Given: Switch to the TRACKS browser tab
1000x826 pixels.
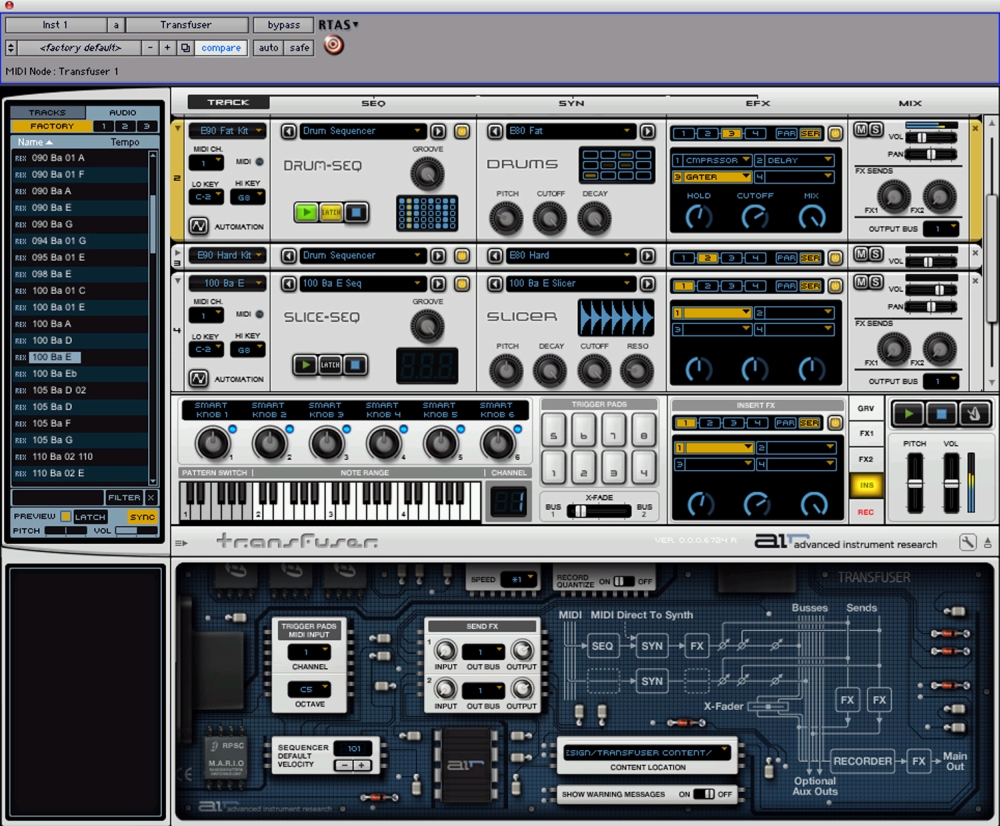Looking at the screenshot, I should coord(47,112).
